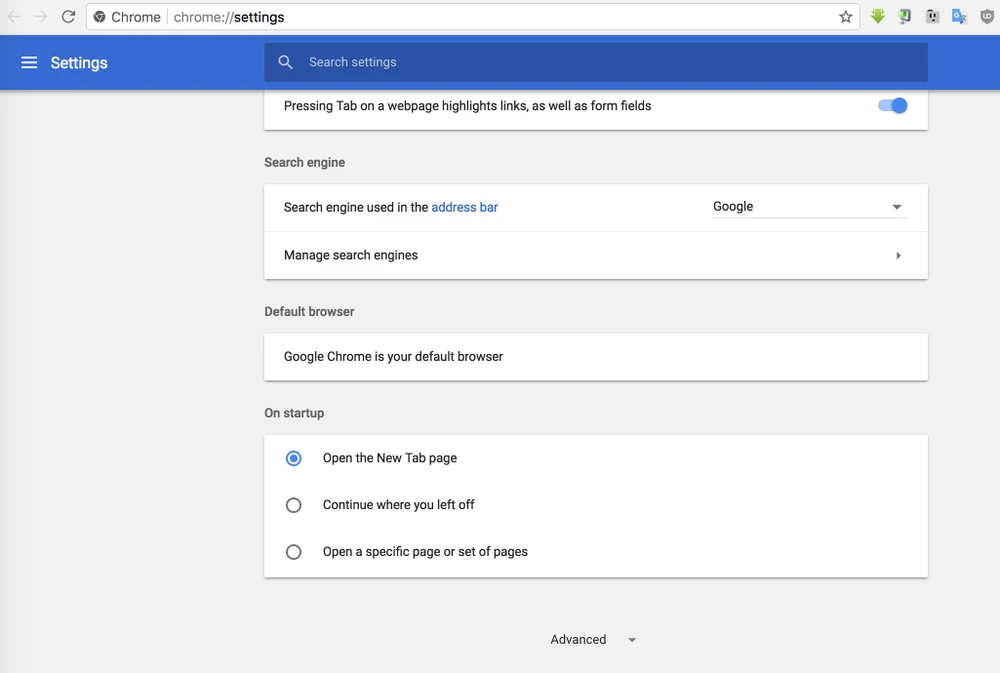Choose Open a specific page or set of pages
The width and height of the screenshot is (1000, 673).
click(294, 552)
